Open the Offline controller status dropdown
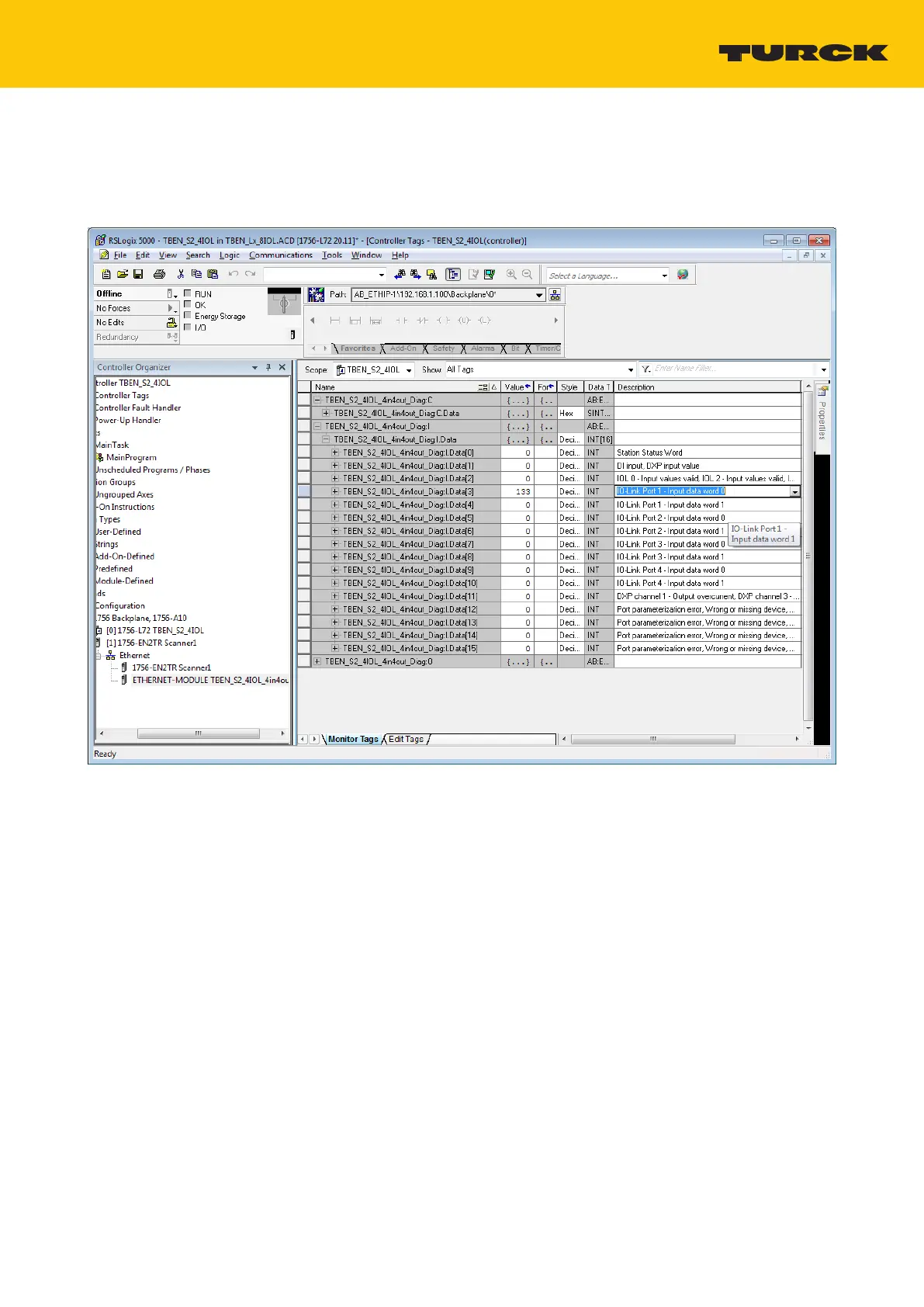 [x=172, y=294]
